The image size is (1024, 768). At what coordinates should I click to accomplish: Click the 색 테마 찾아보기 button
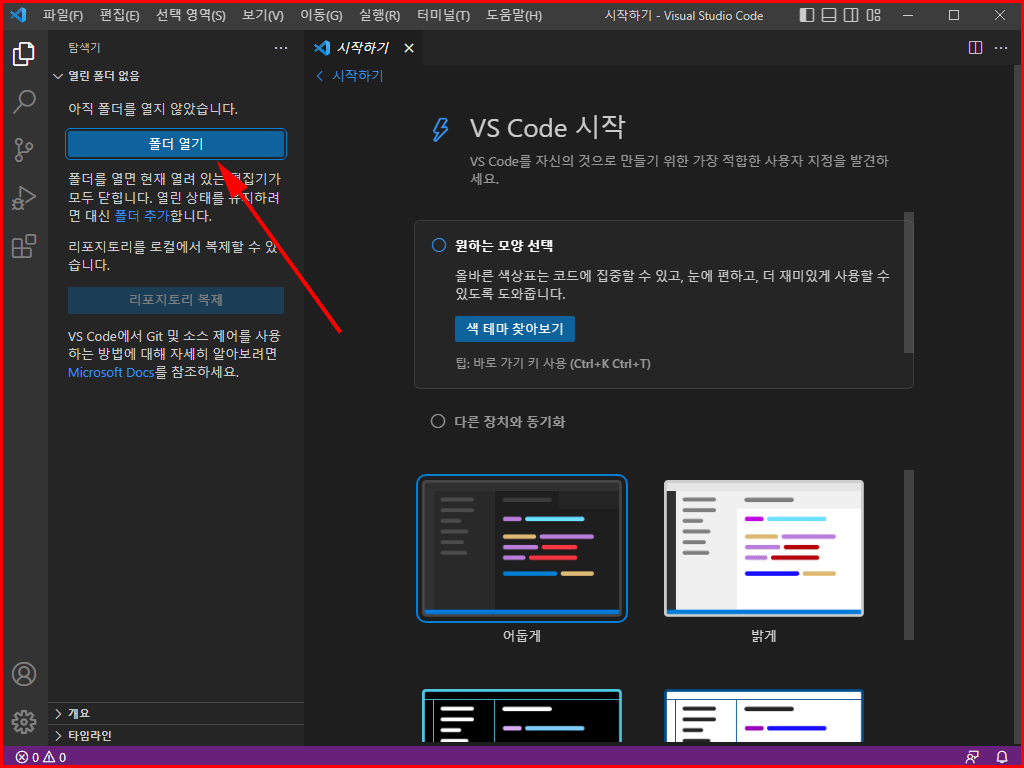[515, 328]
